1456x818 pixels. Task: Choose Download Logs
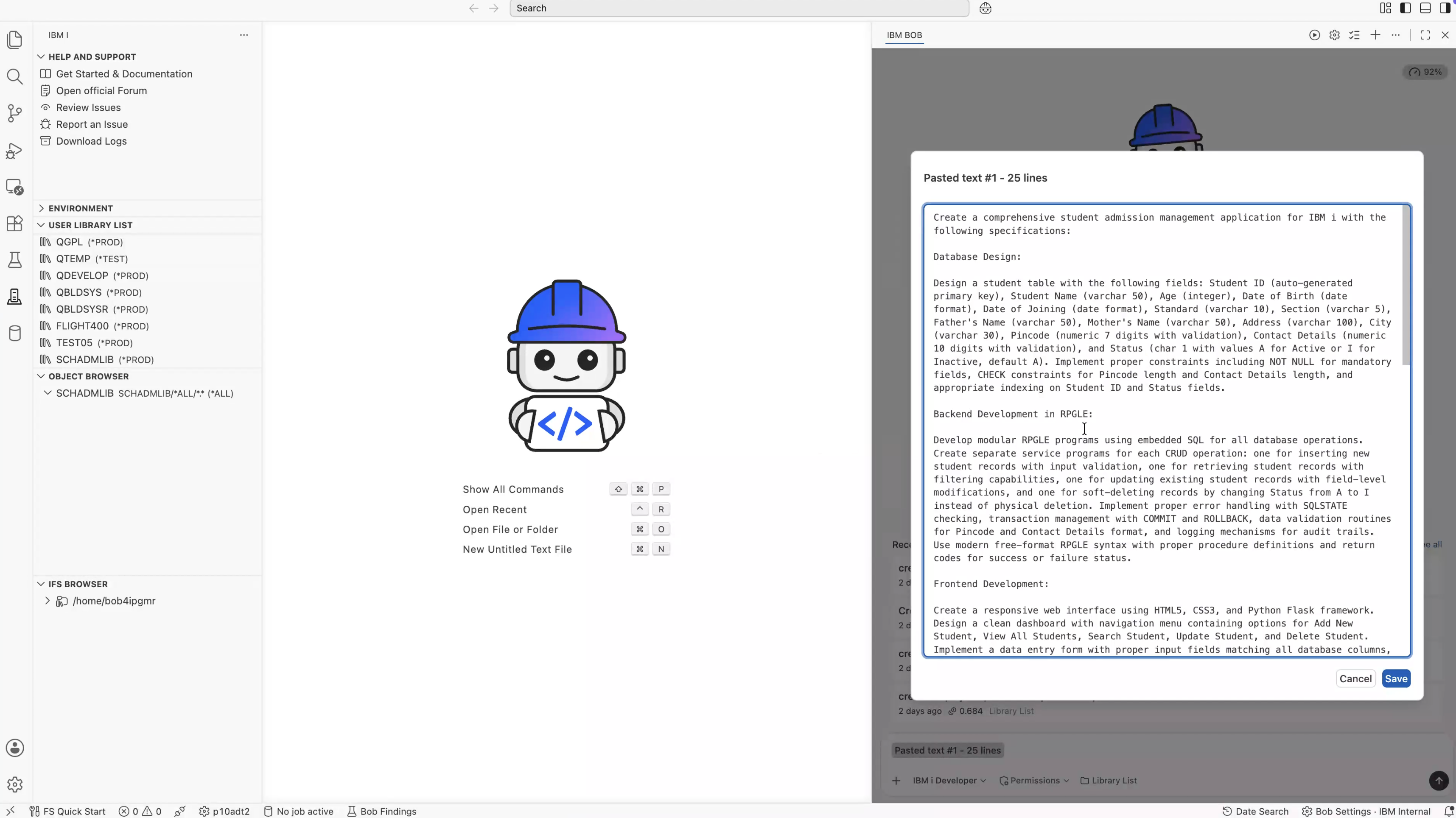click(x=91, y=141)
